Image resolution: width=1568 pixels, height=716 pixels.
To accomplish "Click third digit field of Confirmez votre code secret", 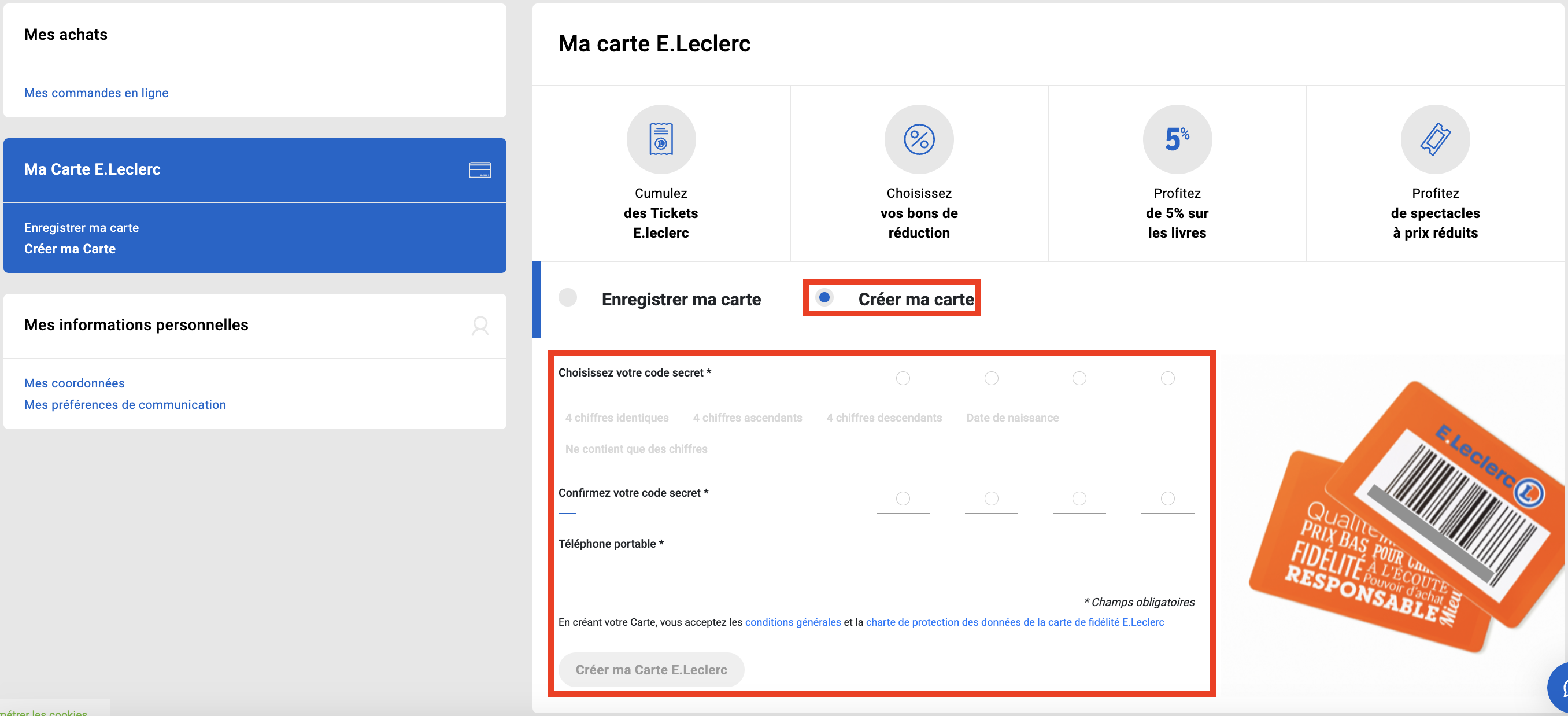I will (1079, 499).
